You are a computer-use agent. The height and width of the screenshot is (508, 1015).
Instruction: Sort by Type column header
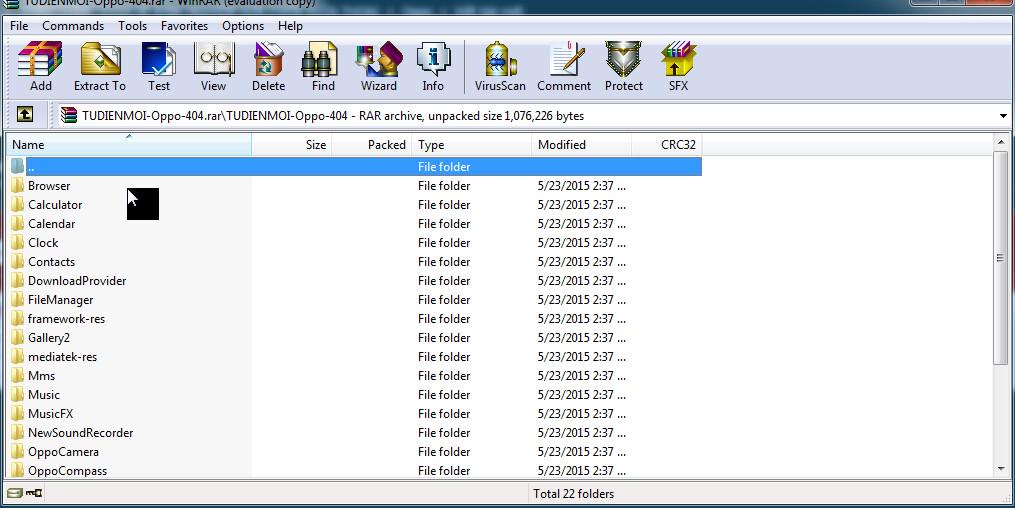[x=472, y=144]
